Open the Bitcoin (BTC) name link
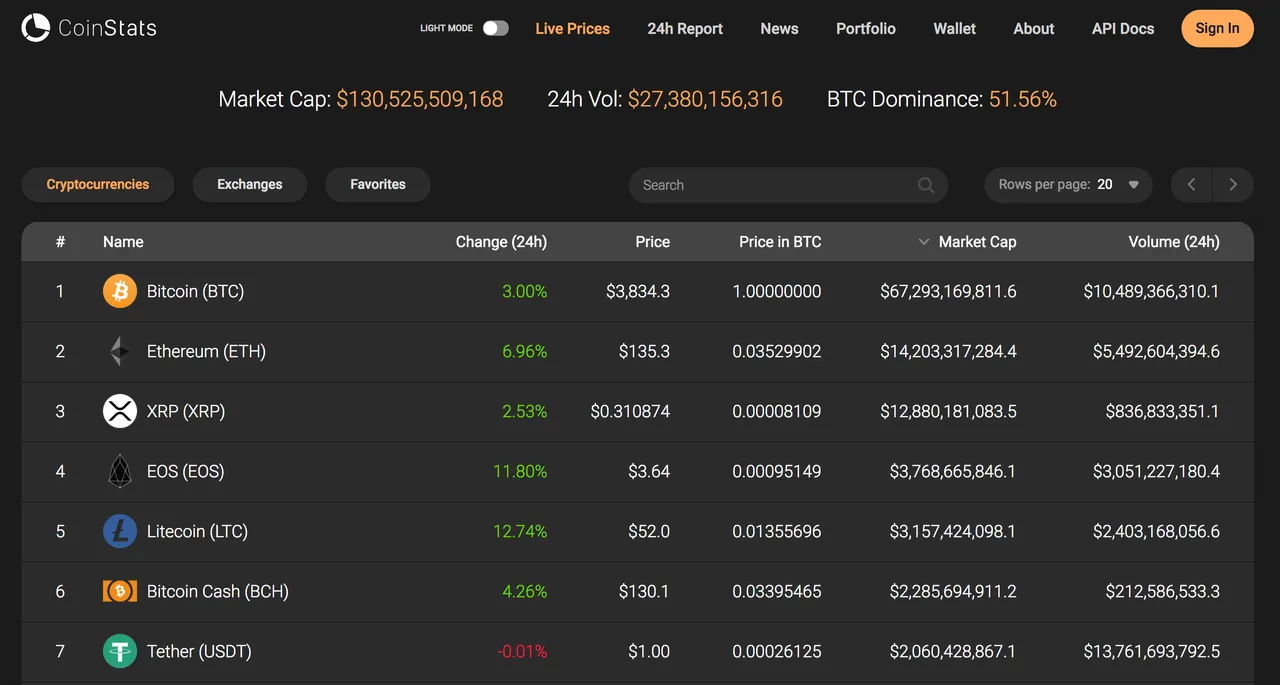This screenshot has width=1280, height=685. tap(195, 291)
